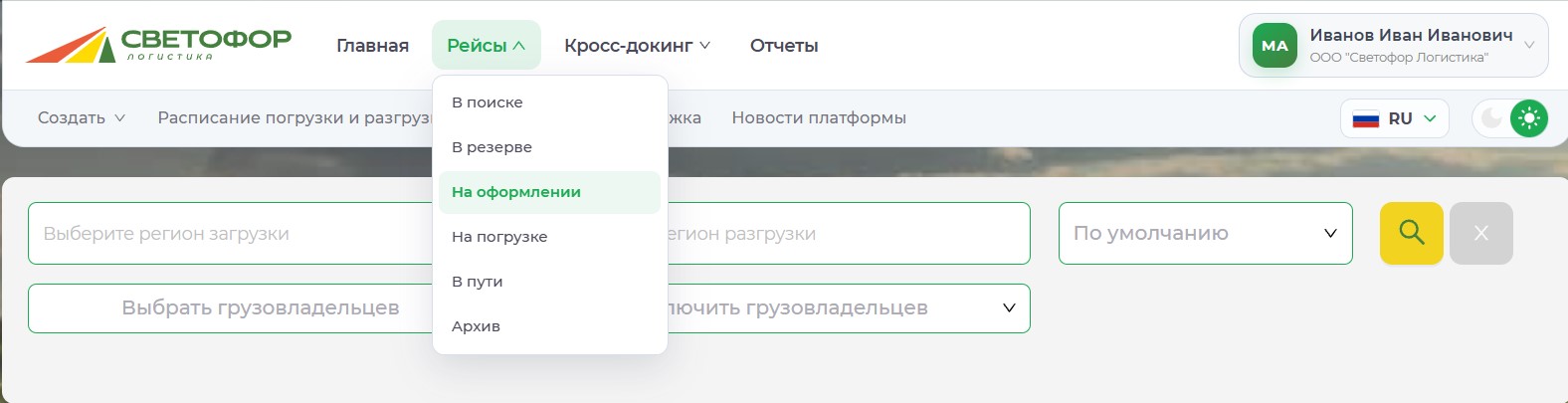
Task: Click ООО "Светофор Логистика" company text
Action: [1399, 58]
